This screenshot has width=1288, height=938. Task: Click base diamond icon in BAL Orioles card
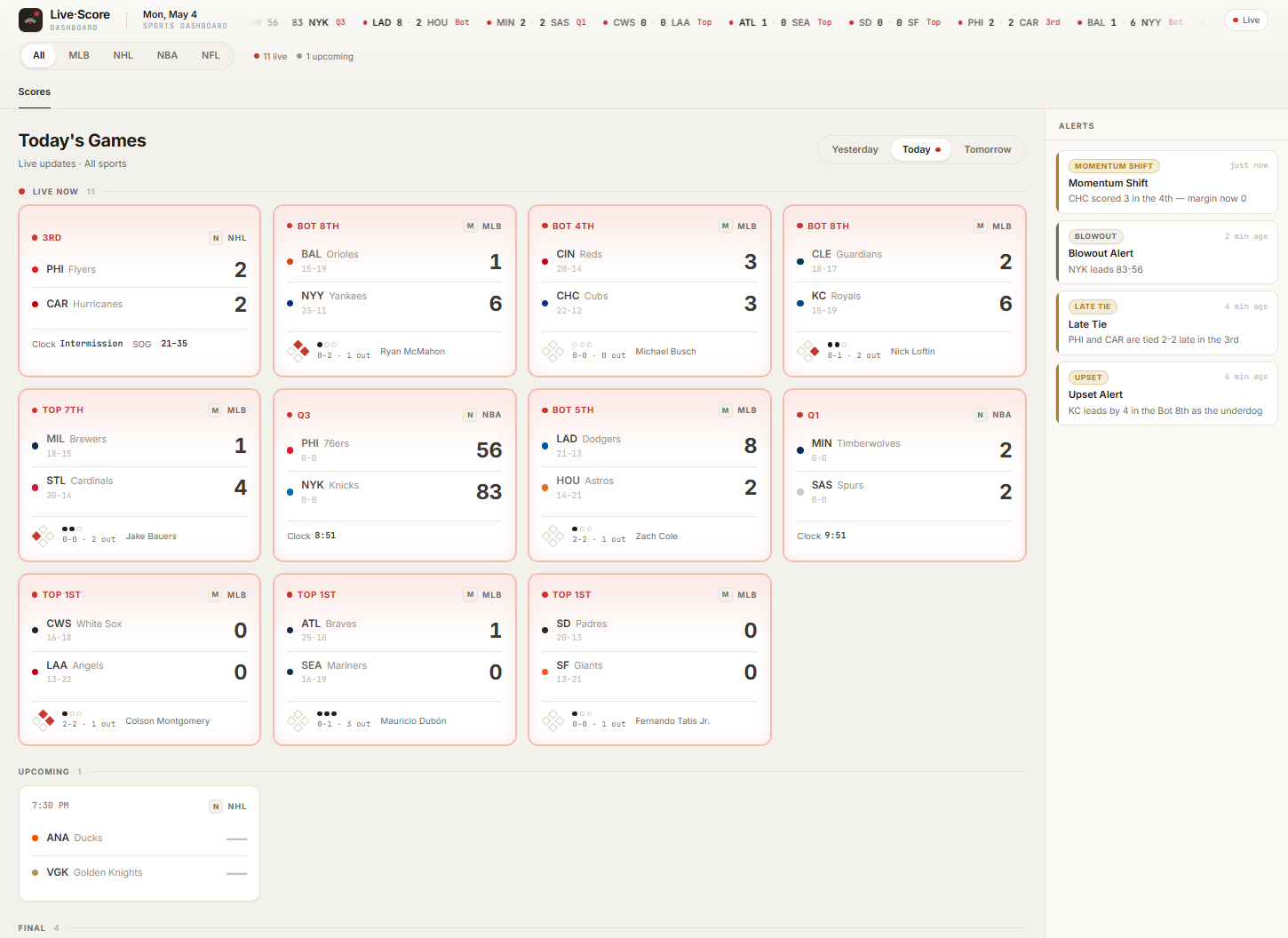[298, 351]
